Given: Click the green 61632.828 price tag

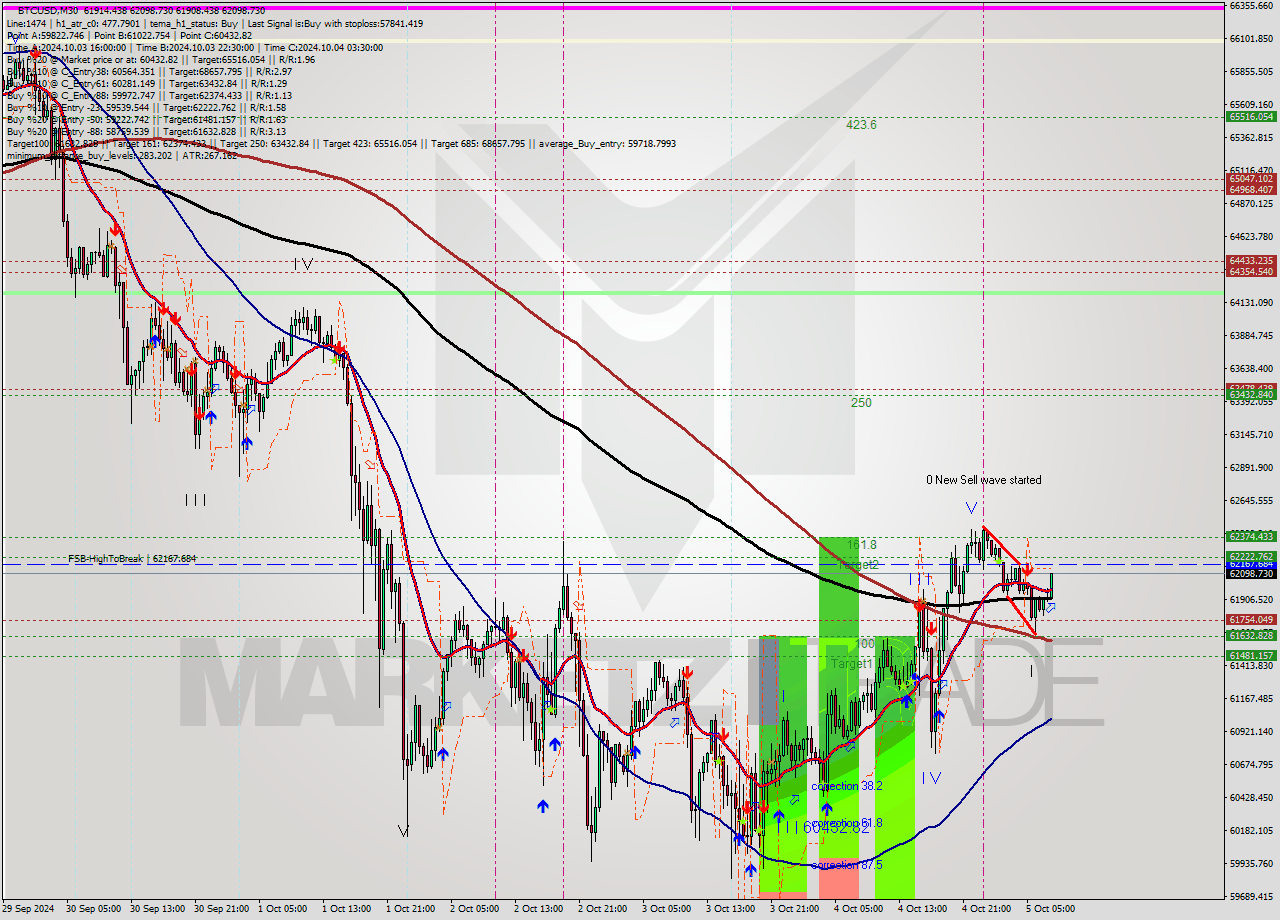Looking at the screenshot, I should 1251,636.
